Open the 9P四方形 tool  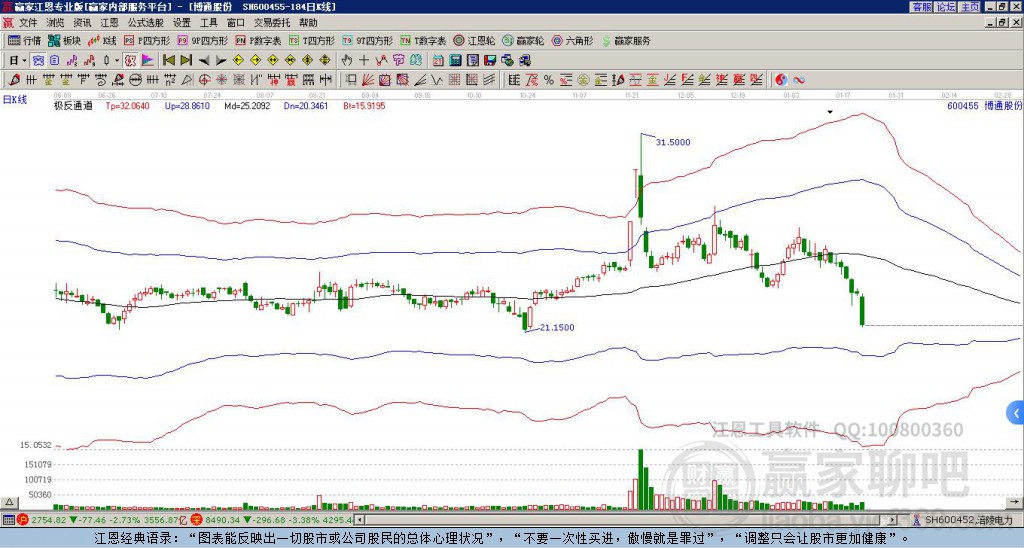202,40
